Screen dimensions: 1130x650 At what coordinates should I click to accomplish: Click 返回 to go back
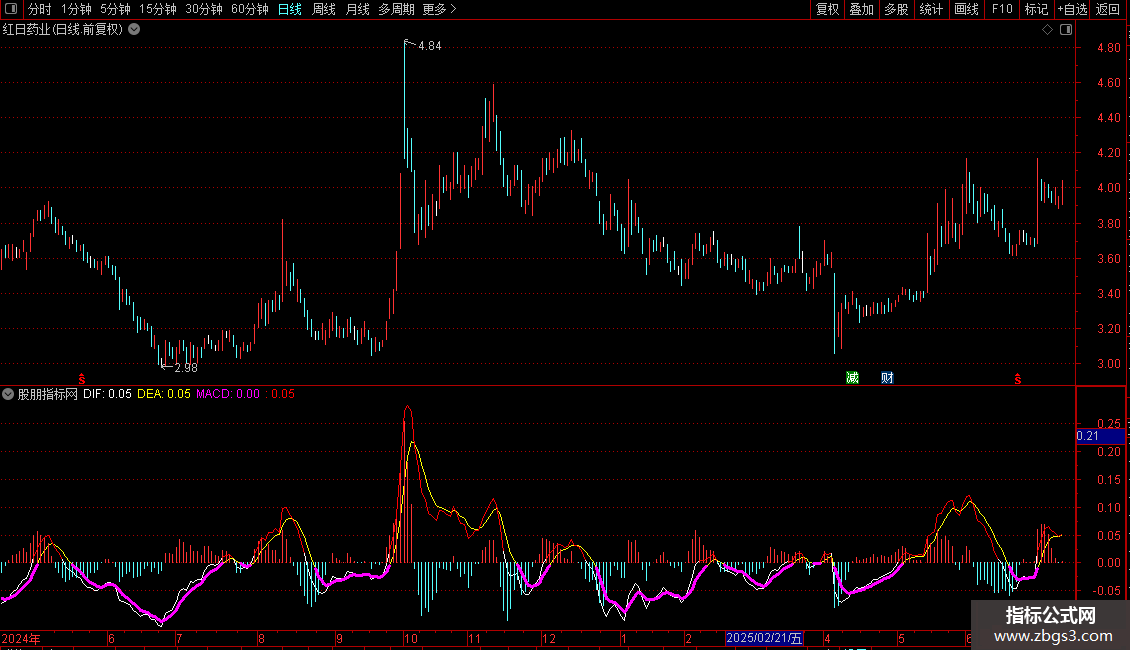[x=1108, y=9]
